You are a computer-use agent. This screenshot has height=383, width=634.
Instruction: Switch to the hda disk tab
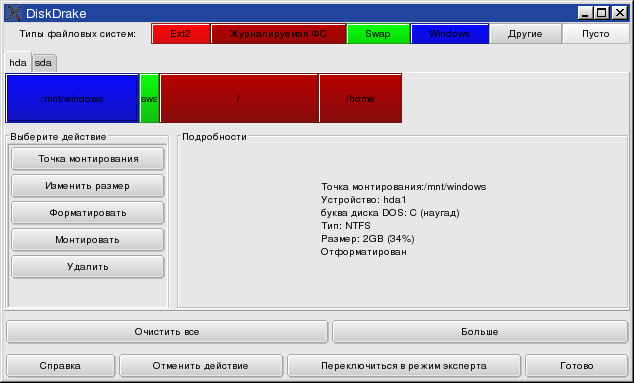point(18,62)
